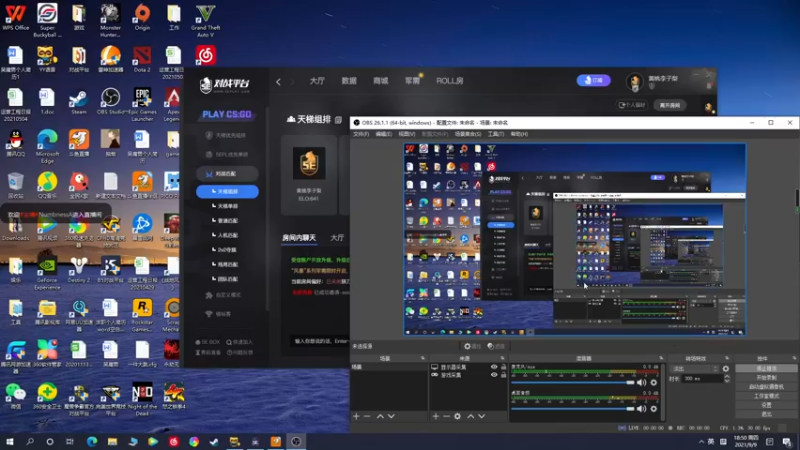Pop out Scenes dock via its header icon
This screenshot has width=800, height=450.
[422, 358]
